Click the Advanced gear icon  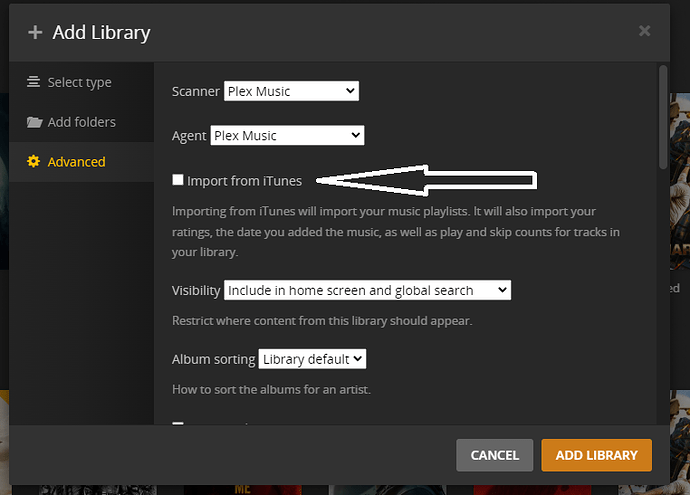point(33,161)
